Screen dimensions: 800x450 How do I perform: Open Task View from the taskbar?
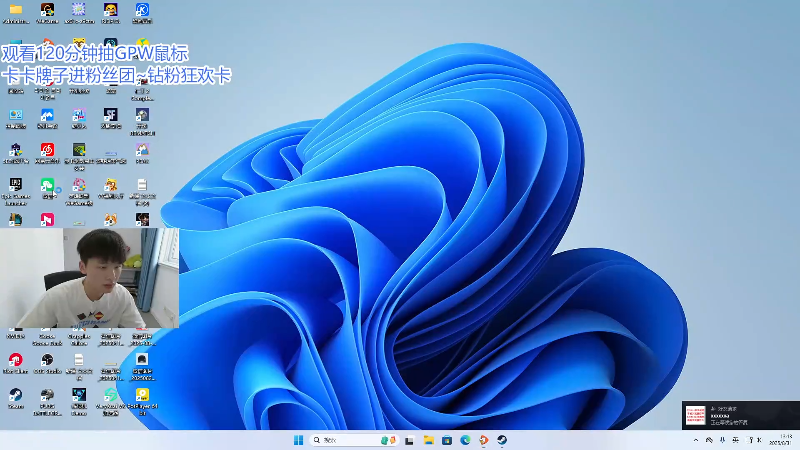click(x=409, y=440)
